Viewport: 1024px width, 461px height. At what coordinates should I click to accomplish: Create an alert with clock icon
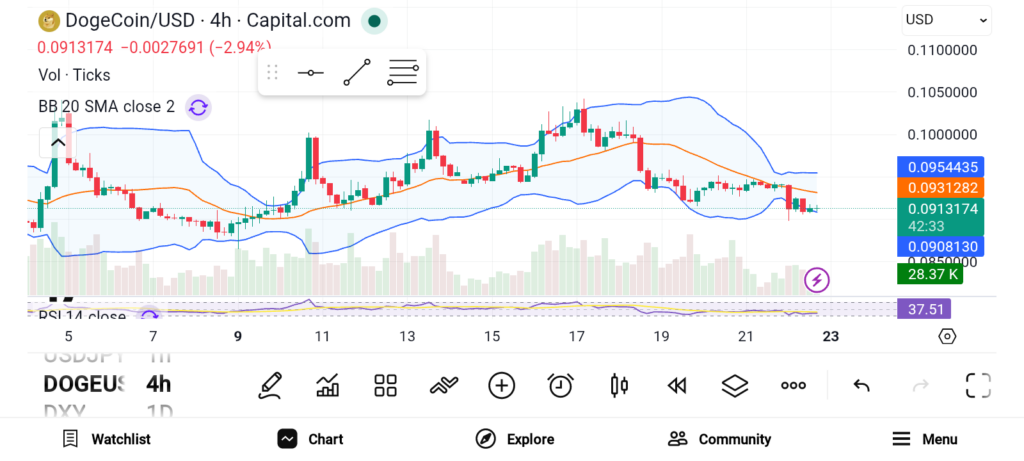(x=560, y=385)
